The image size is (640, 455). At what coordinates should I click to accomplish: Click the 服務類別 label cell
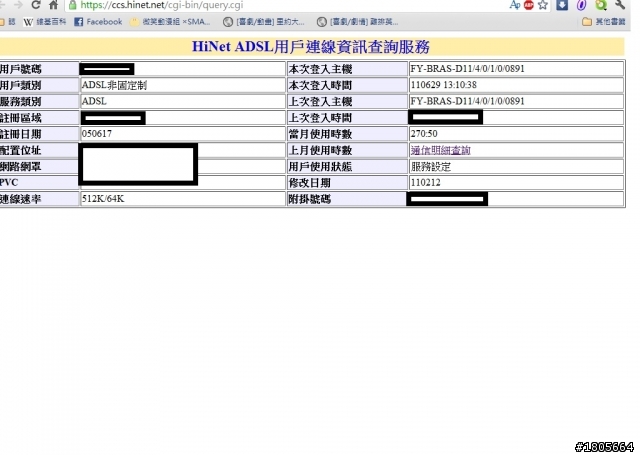(39, 102)
